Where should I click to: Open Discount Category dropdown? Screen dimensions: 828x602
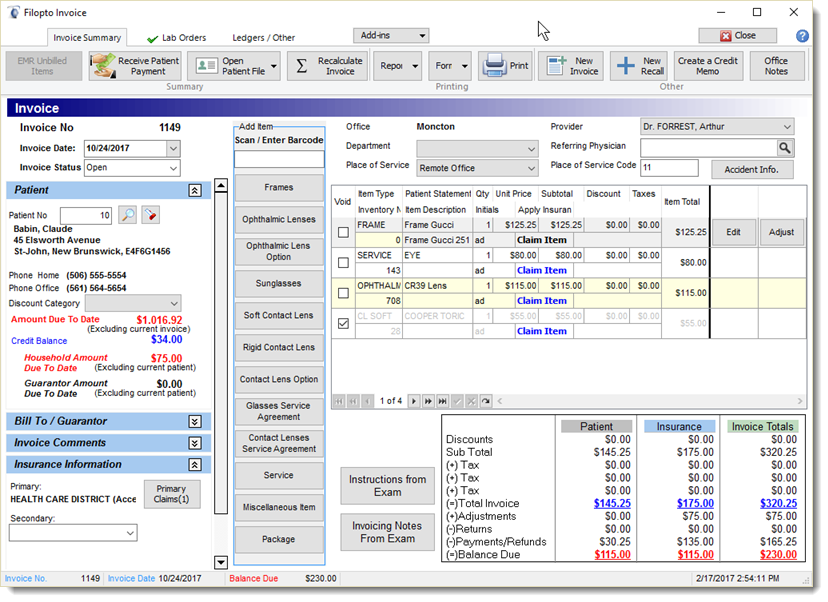tap(174, 304)
